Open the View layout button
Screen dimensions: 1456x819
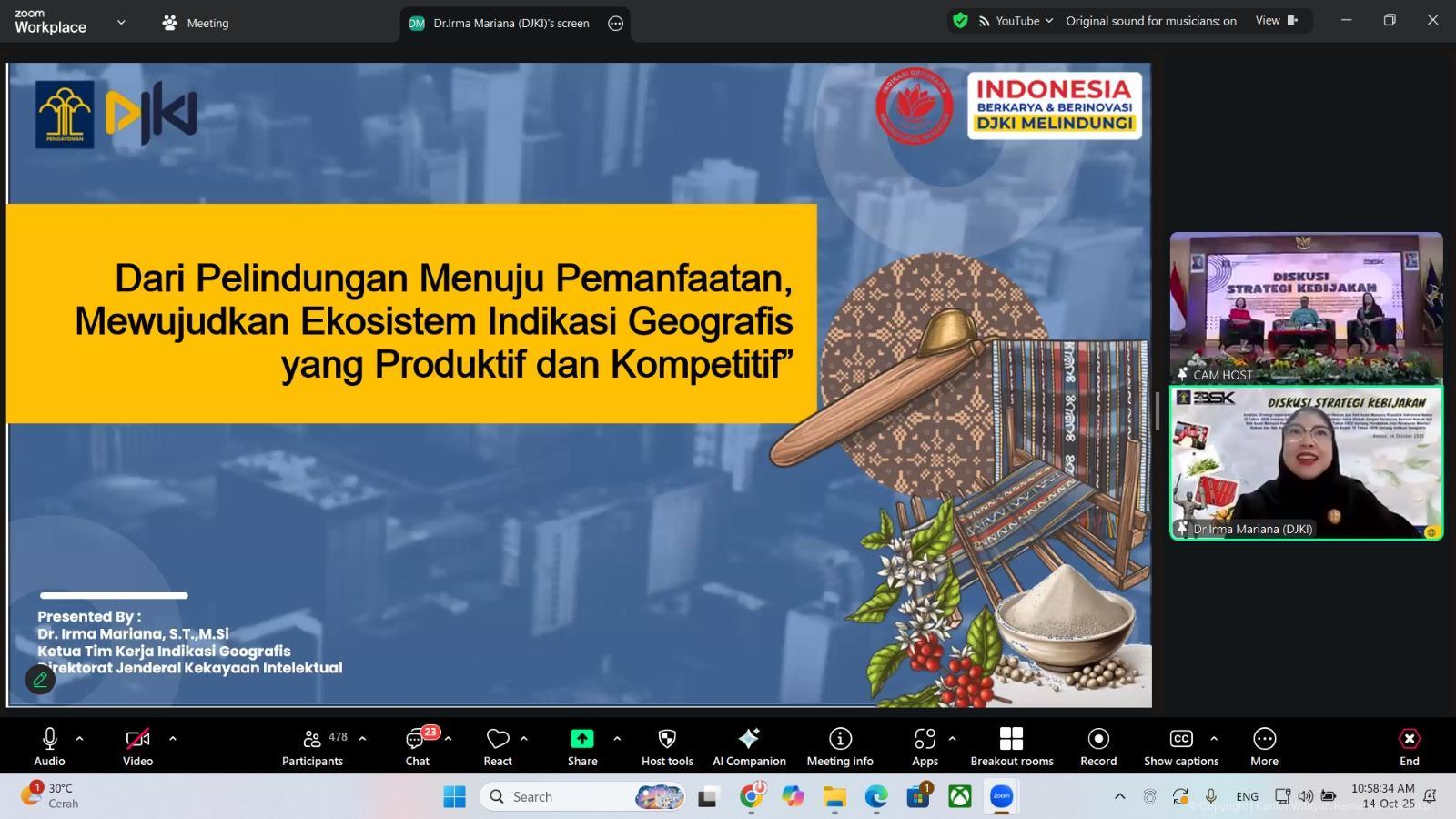(1275, 21)
